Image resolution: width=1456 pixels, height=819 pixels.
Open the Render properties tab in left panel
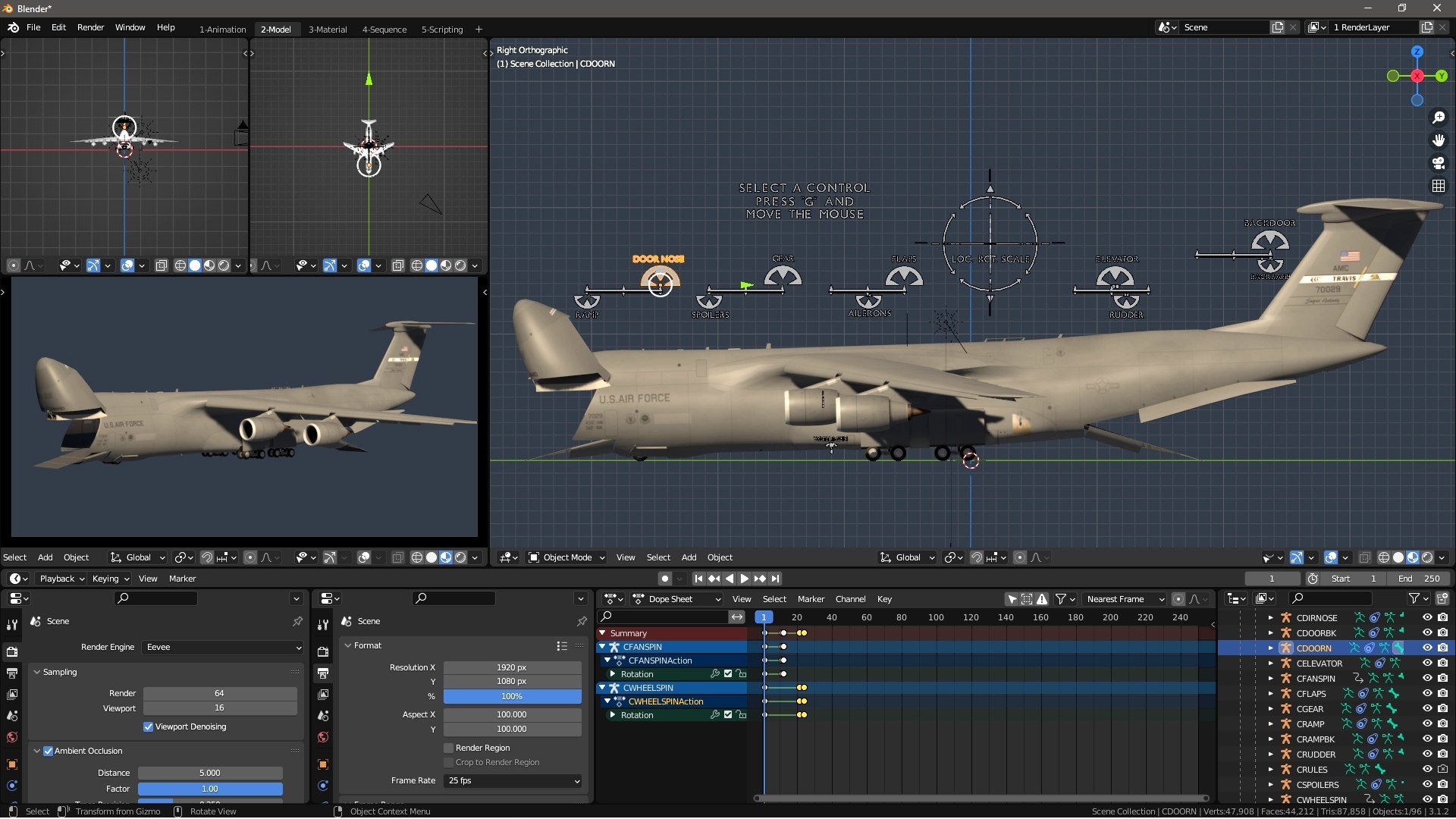click(x=11, y=651)
